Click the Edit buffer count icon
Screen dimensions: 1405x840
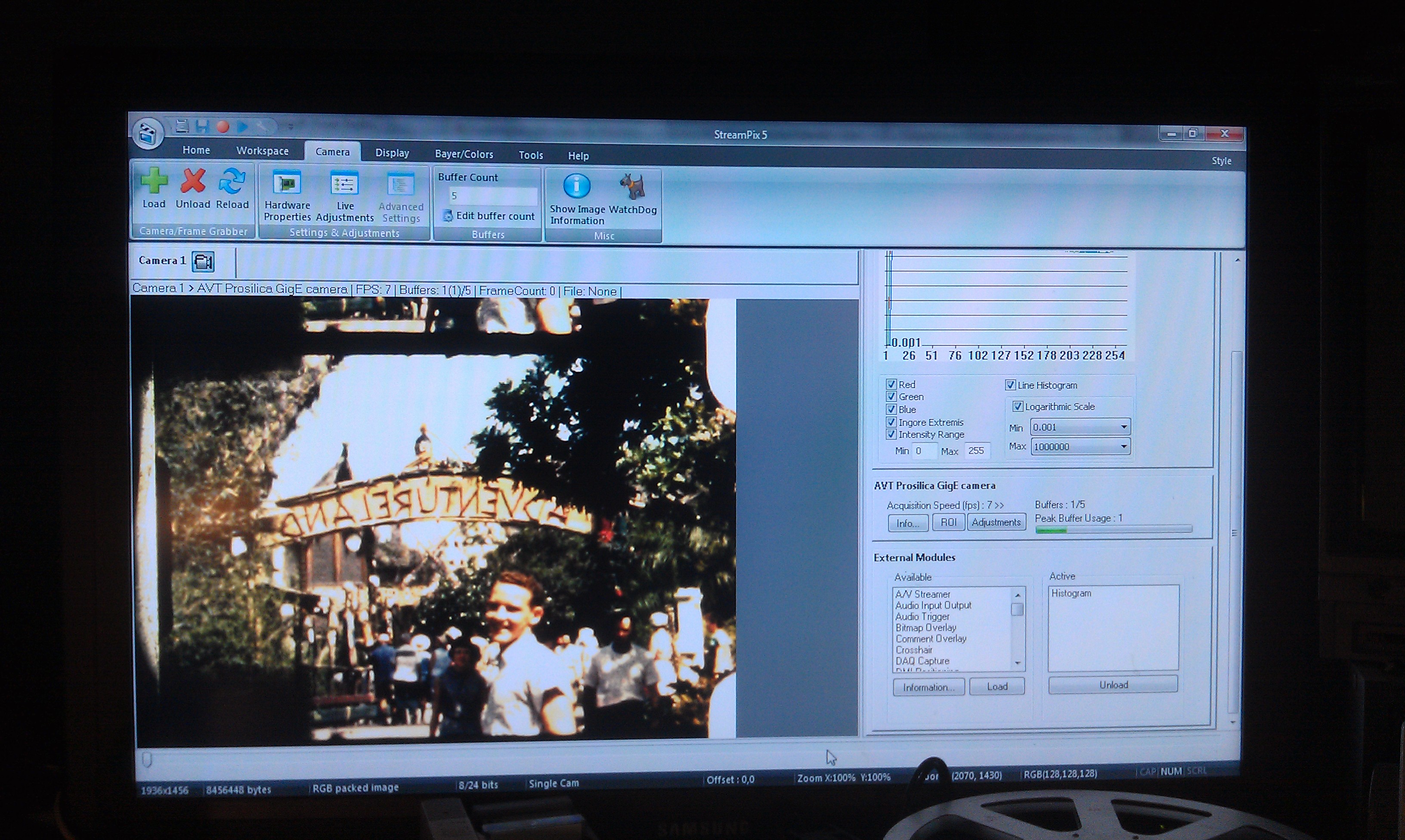[448, 216]
